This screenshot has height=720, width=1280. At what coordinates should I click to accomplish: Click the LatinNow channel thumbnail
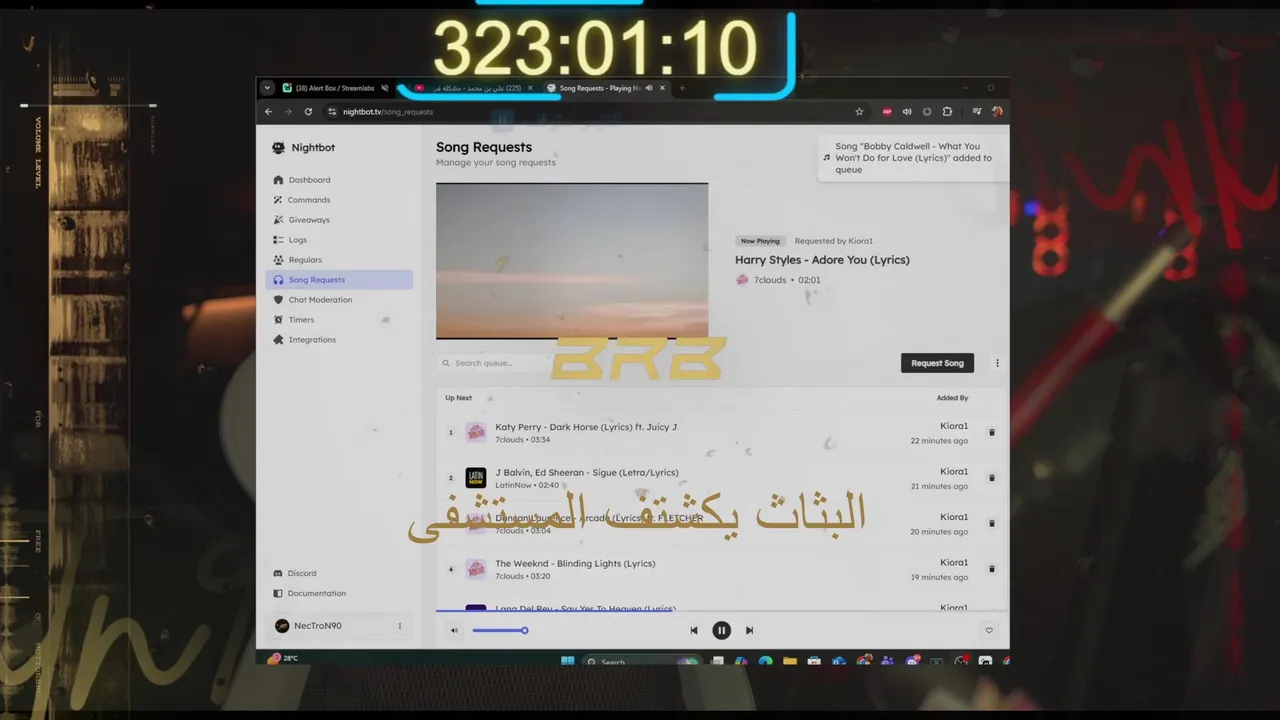click(x=476, y=478)
